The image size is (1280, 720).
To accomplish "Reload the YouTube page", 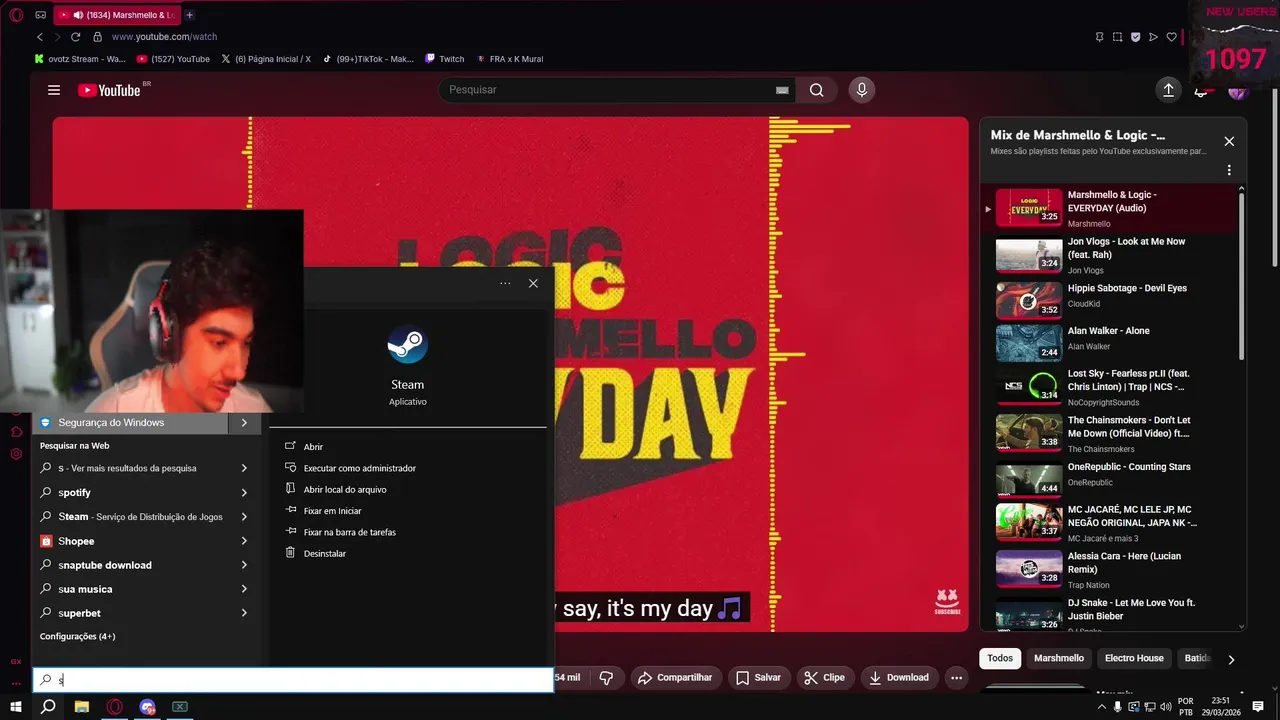I will coord(75,37).
